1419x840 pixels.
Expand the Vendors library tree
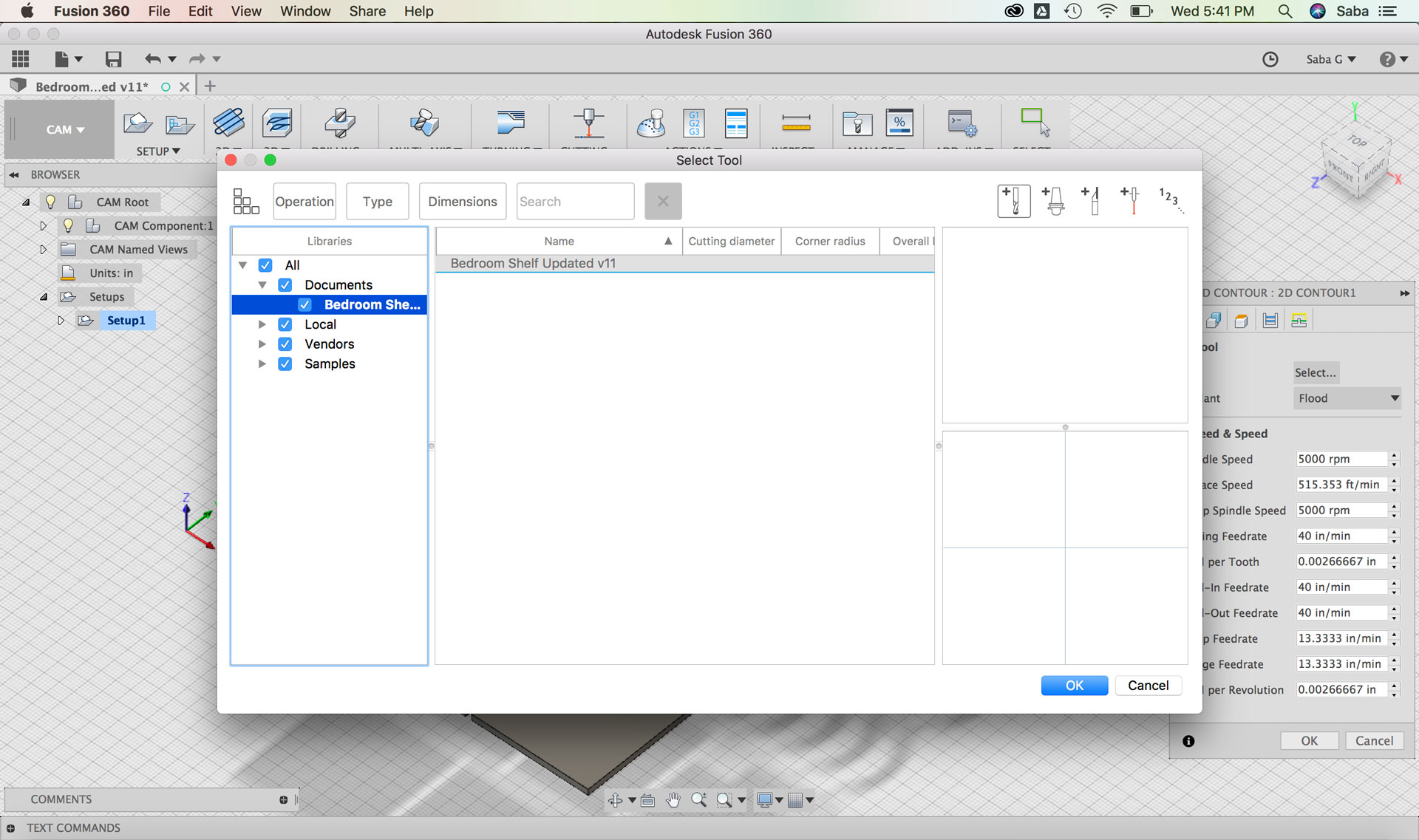click(262, 344)
